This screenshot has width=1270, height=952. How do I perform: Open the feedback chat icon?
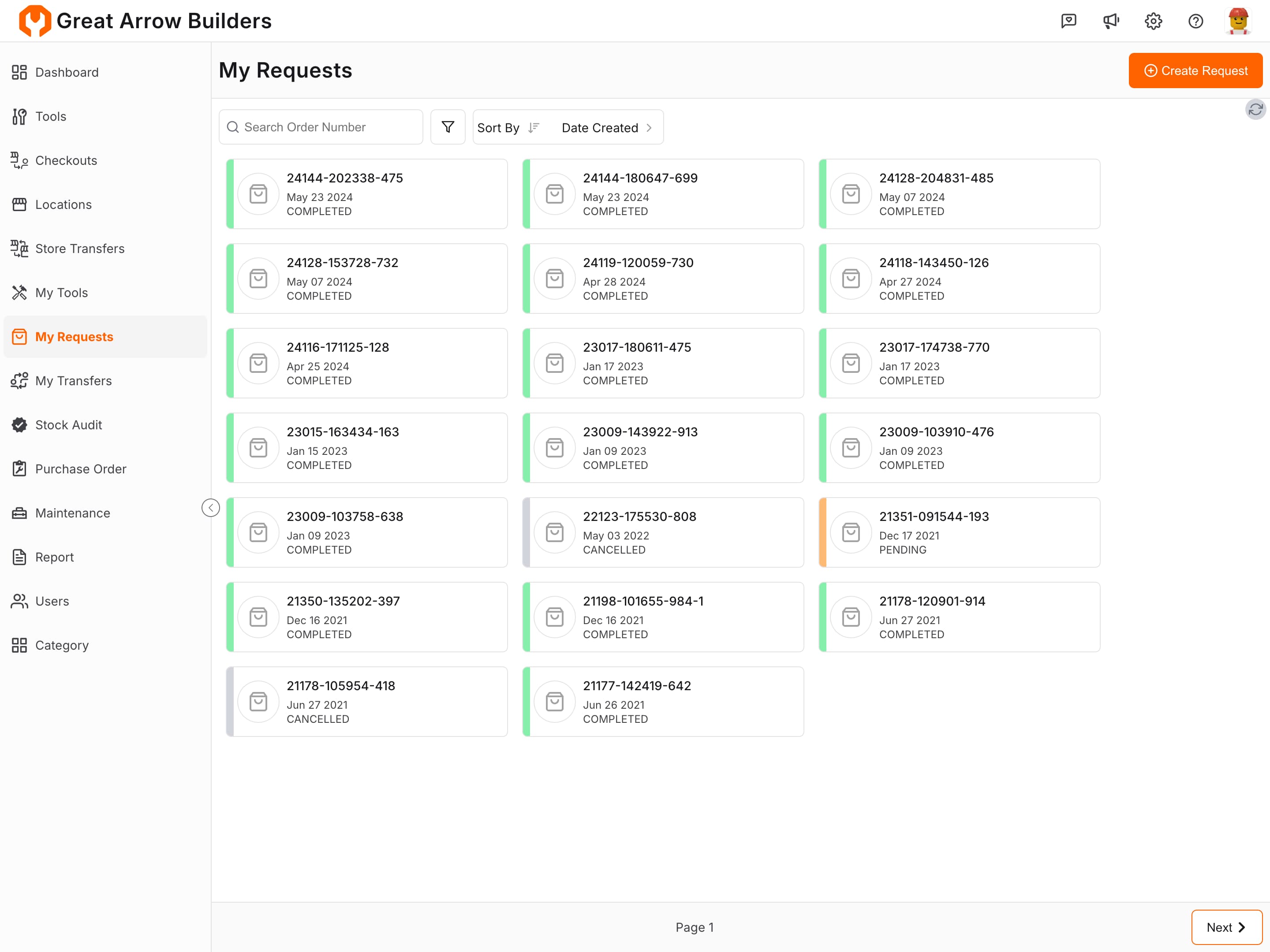point(1068,21)
